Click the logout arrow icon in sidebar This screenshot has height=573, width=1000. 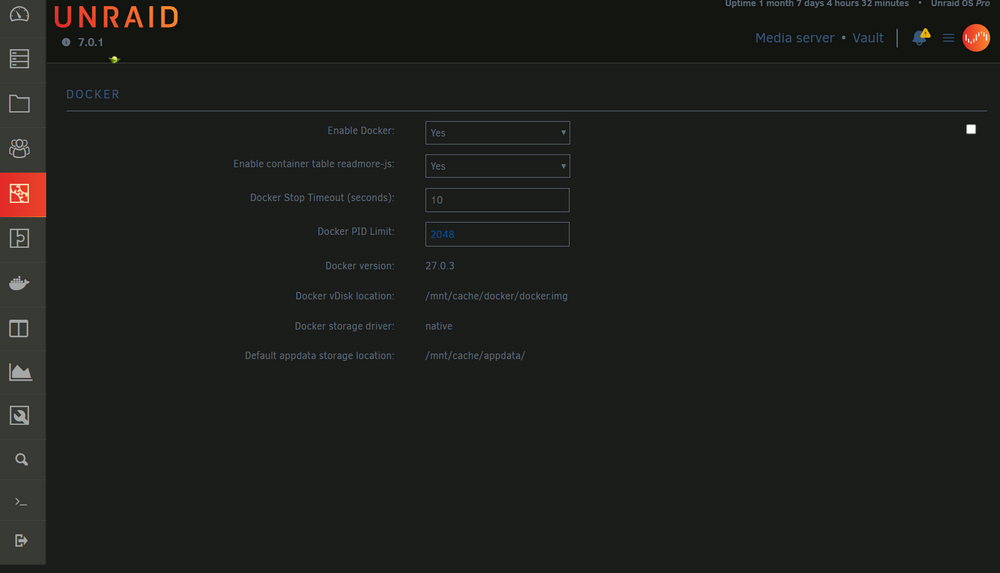click(x=21, y=540)
